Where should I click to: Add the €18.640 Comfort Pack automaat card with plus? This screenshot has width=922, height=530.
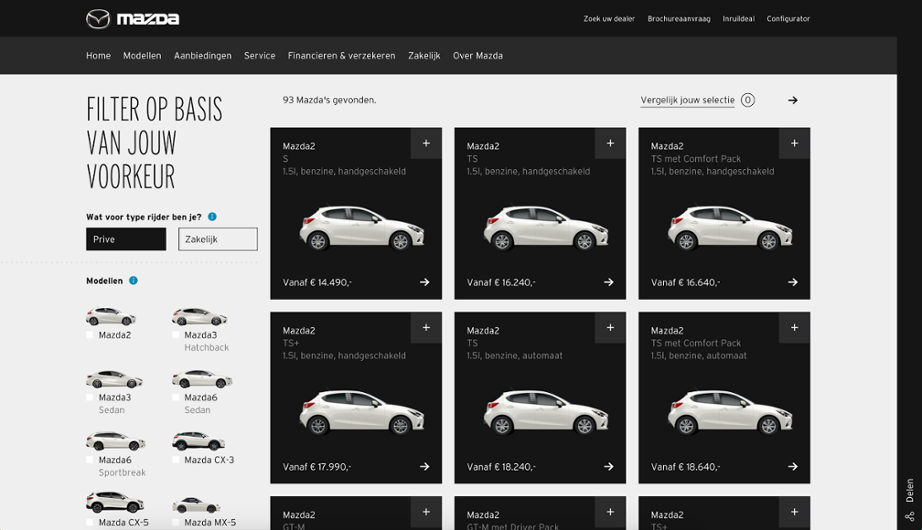point(794,327)
